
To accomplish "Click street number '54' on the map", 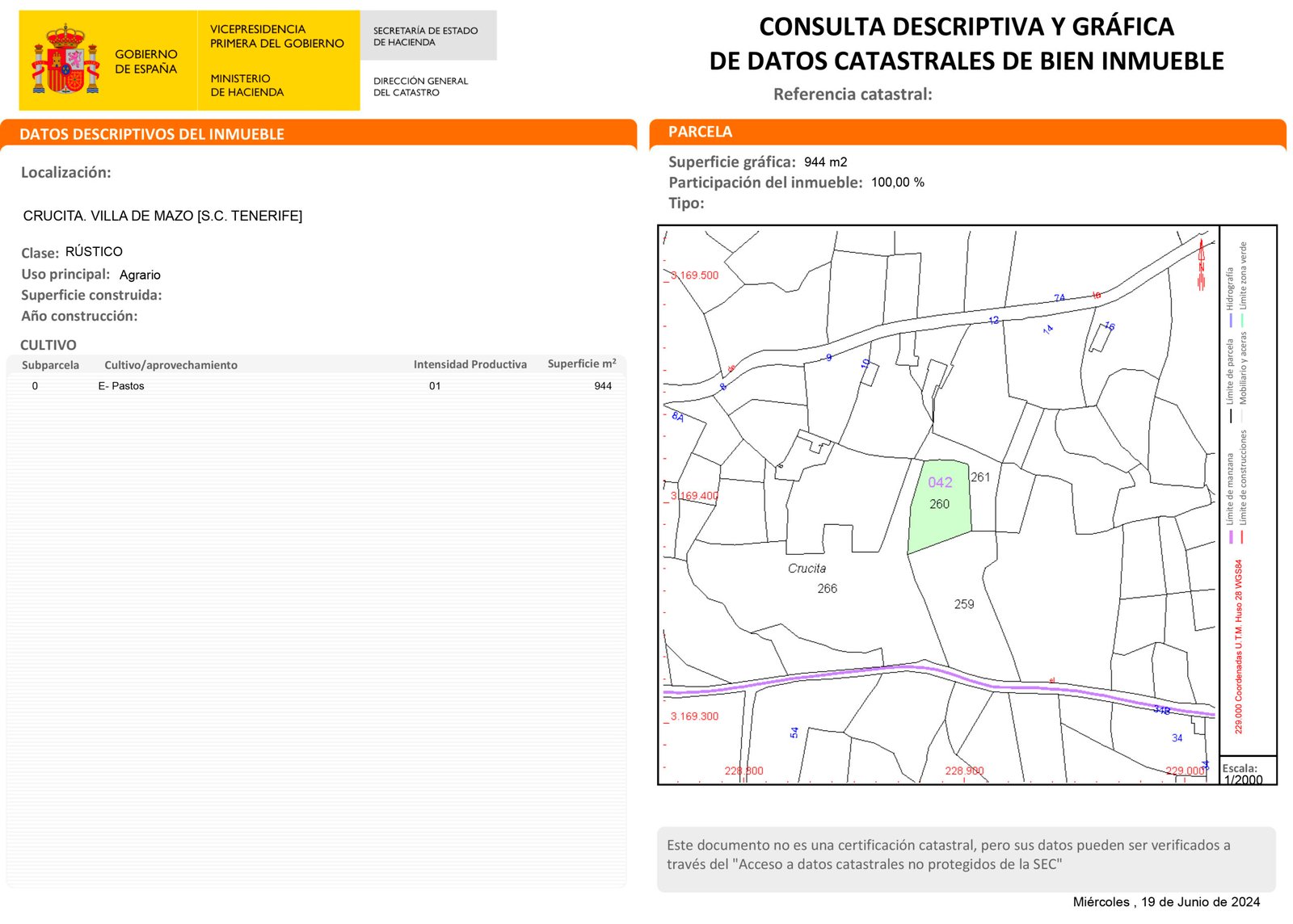I will (794, 733).
